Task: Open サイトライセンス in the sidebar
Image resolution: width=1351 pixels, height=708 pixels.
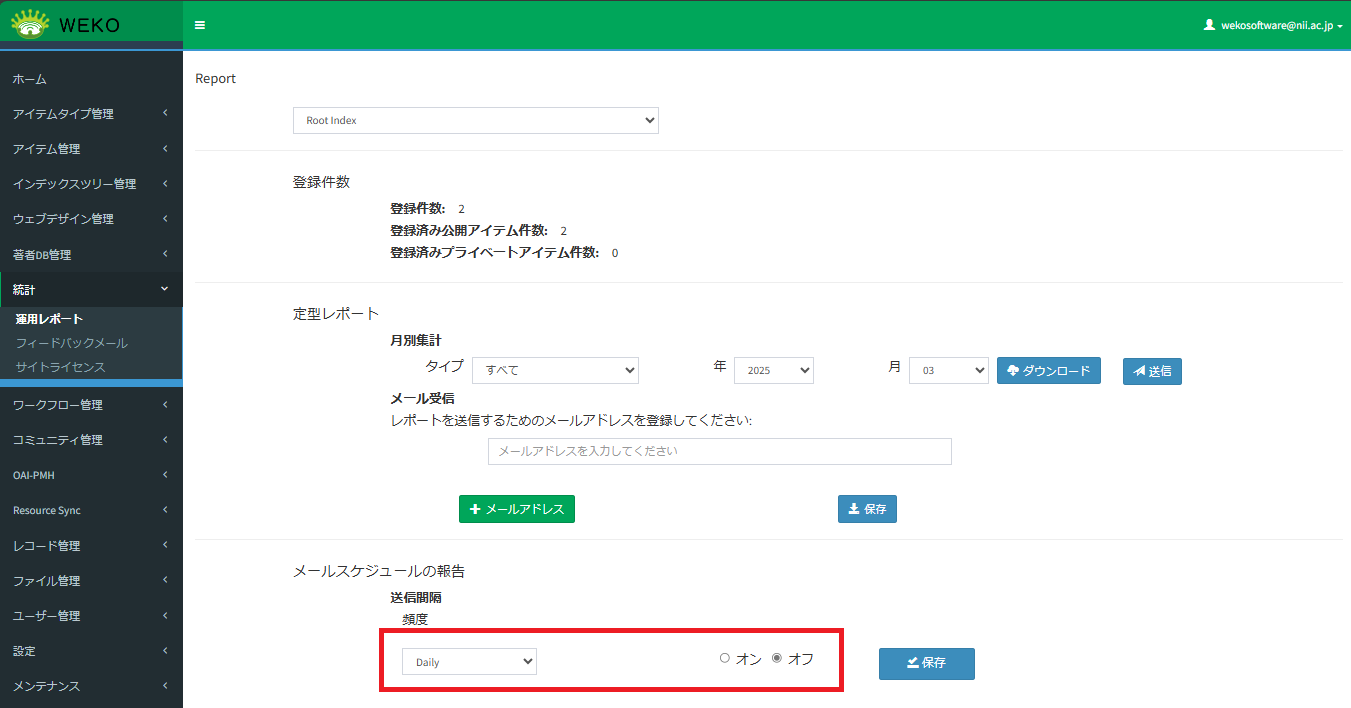Action: pyautogui.click(x=60, y=367)
